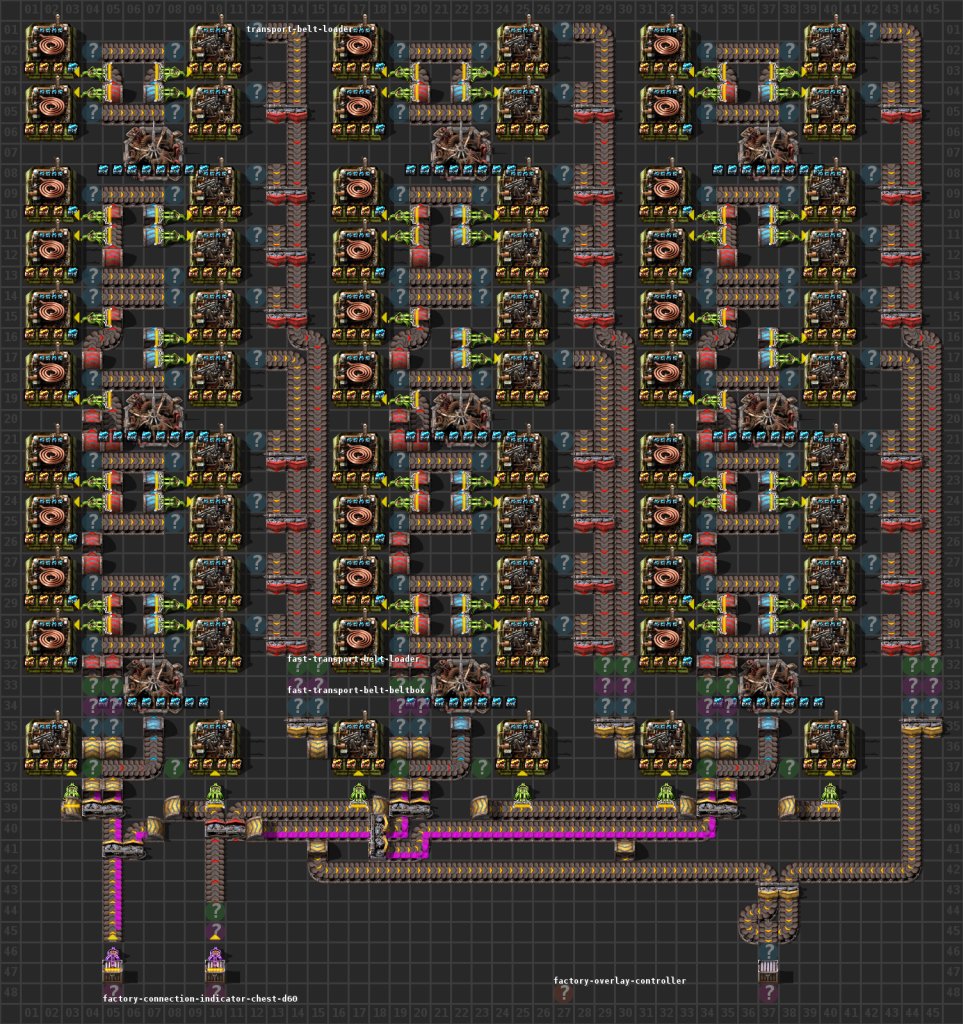Select the underground belt at row 39, column 08

pos(174,808)
